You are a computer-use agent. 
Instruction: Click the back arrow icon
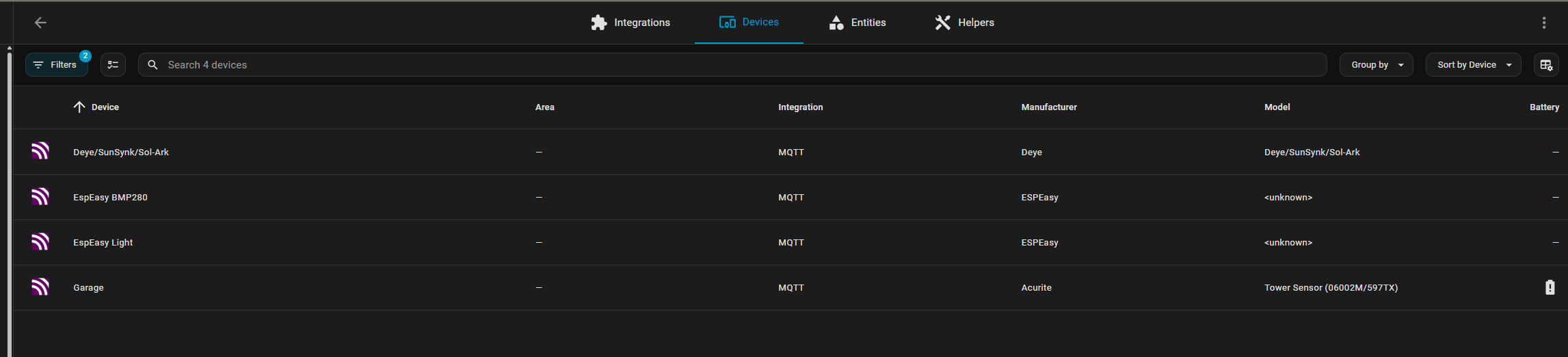coord(40,23)
